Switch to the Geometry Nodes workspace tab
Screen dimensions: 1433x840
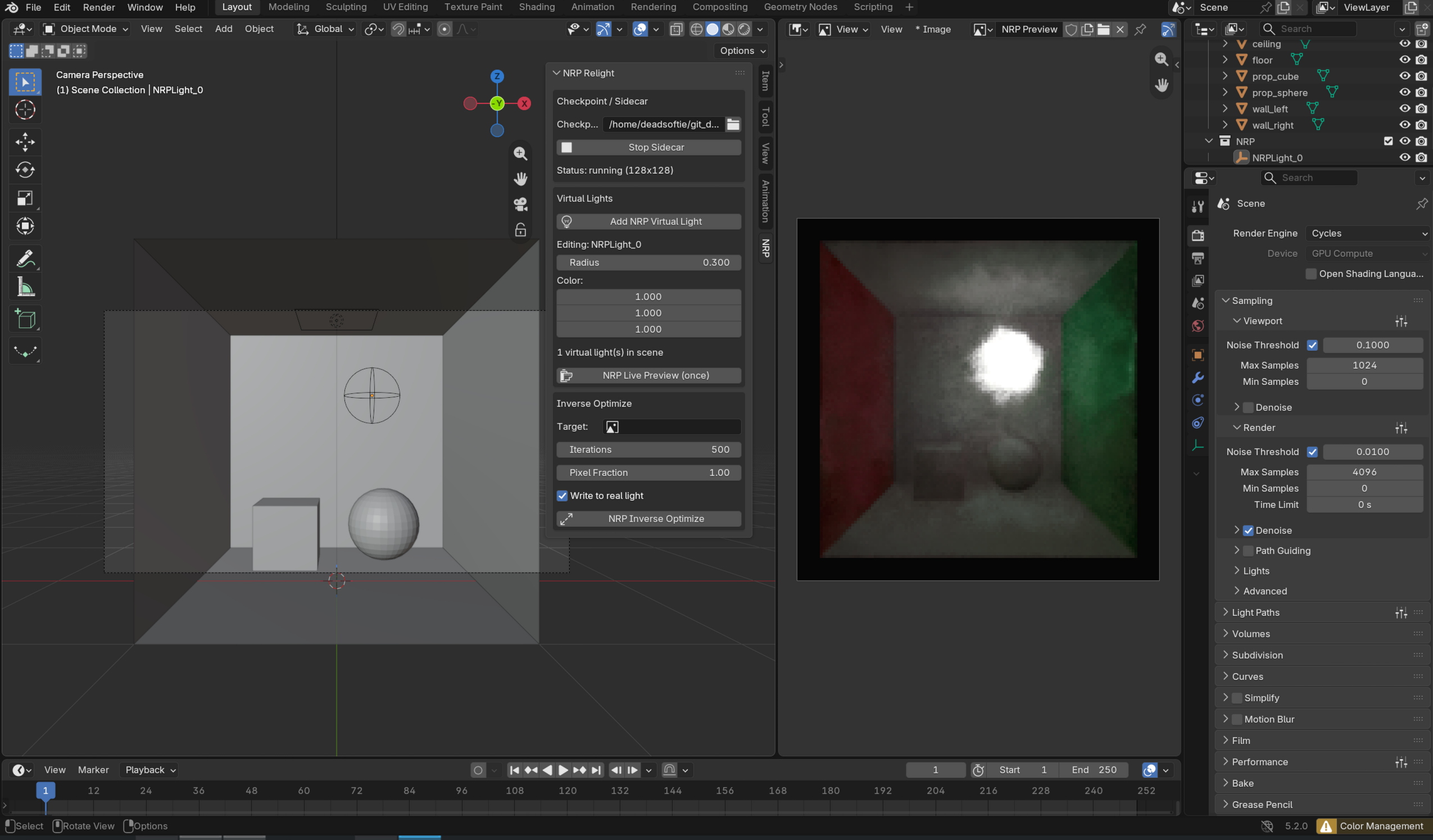800,7
